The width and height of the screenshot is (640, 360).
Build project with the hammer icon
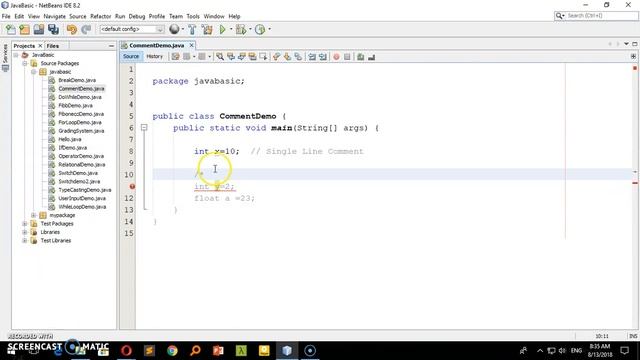192,29
